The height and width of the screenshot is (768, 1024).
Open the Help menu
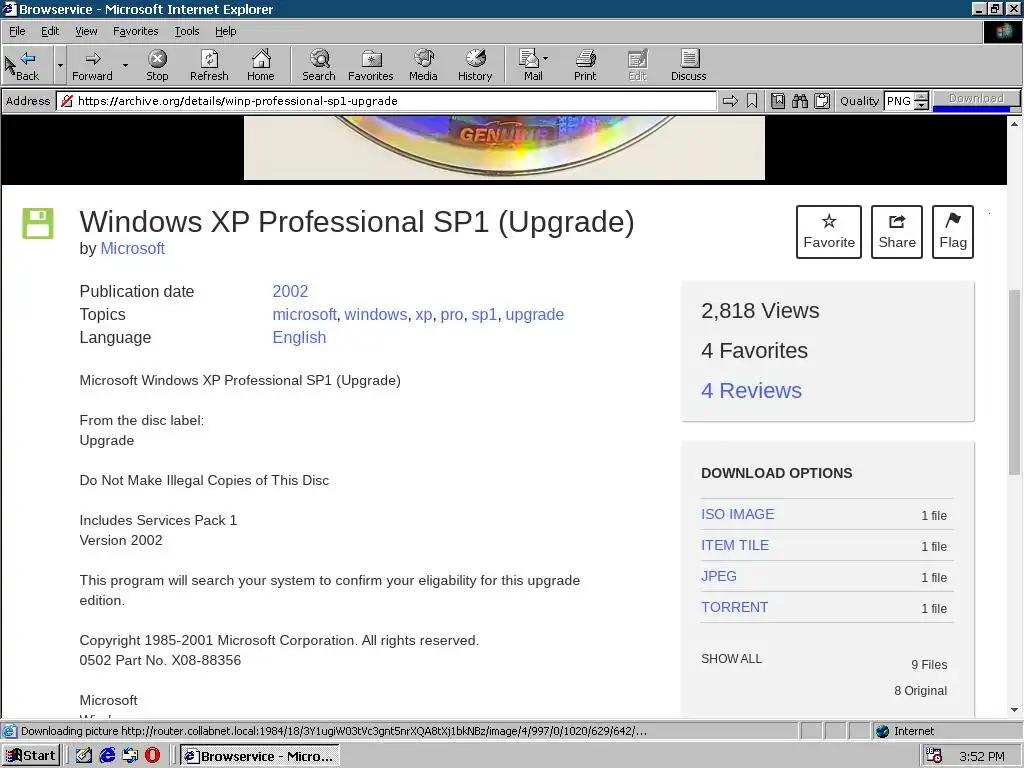(225, 31)
